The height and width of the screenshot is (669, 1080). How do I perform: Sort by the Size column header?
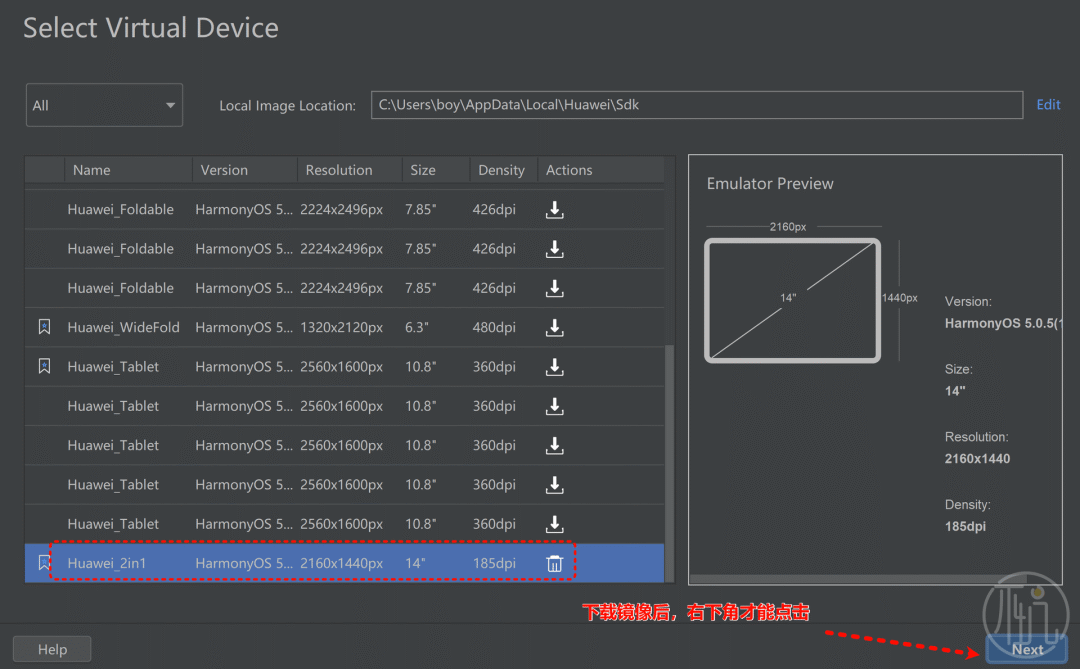coord(436,170)
